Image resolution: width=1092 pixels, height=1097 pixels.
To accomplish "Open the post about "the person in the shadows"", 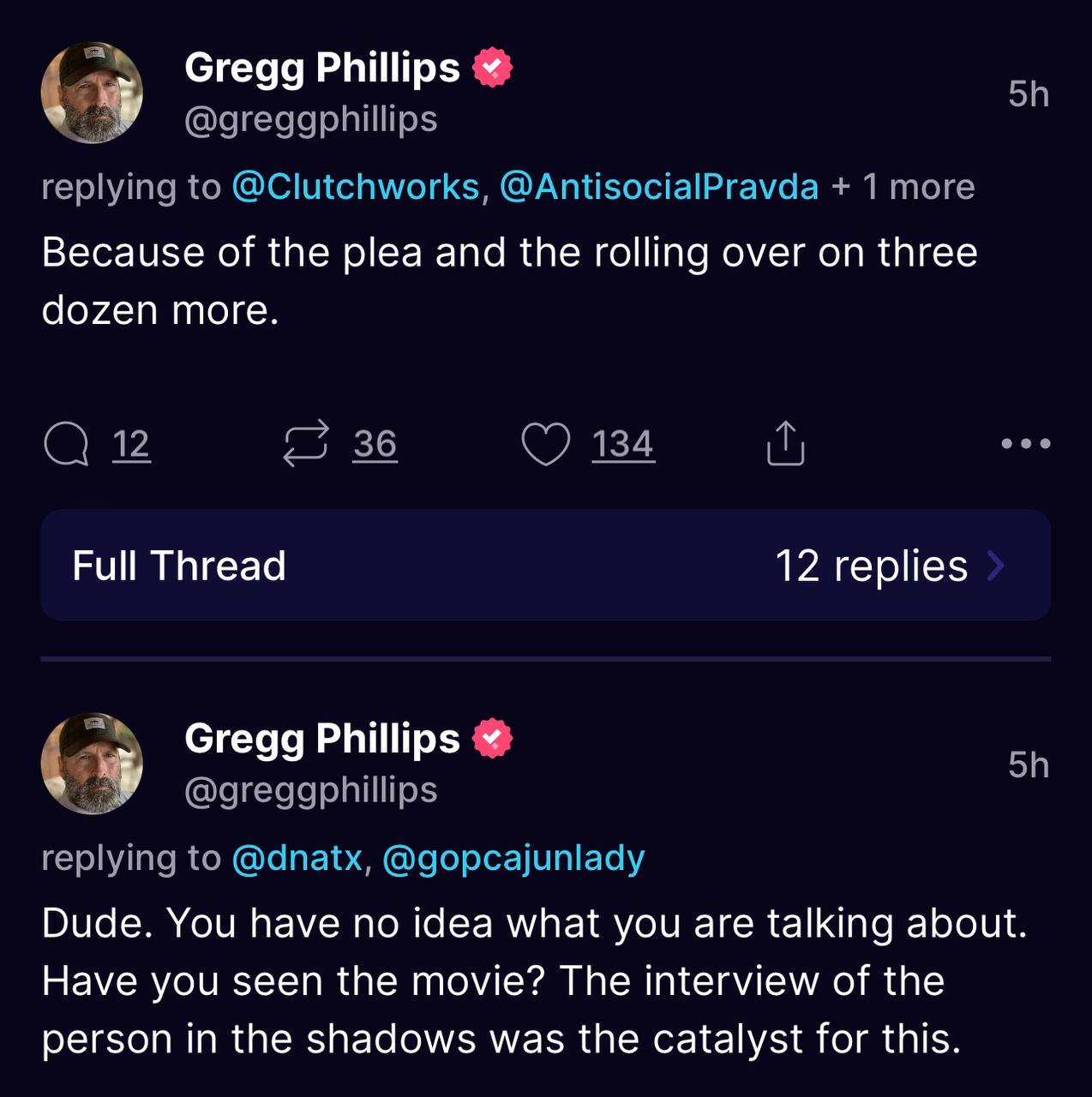I will [514, 981].
